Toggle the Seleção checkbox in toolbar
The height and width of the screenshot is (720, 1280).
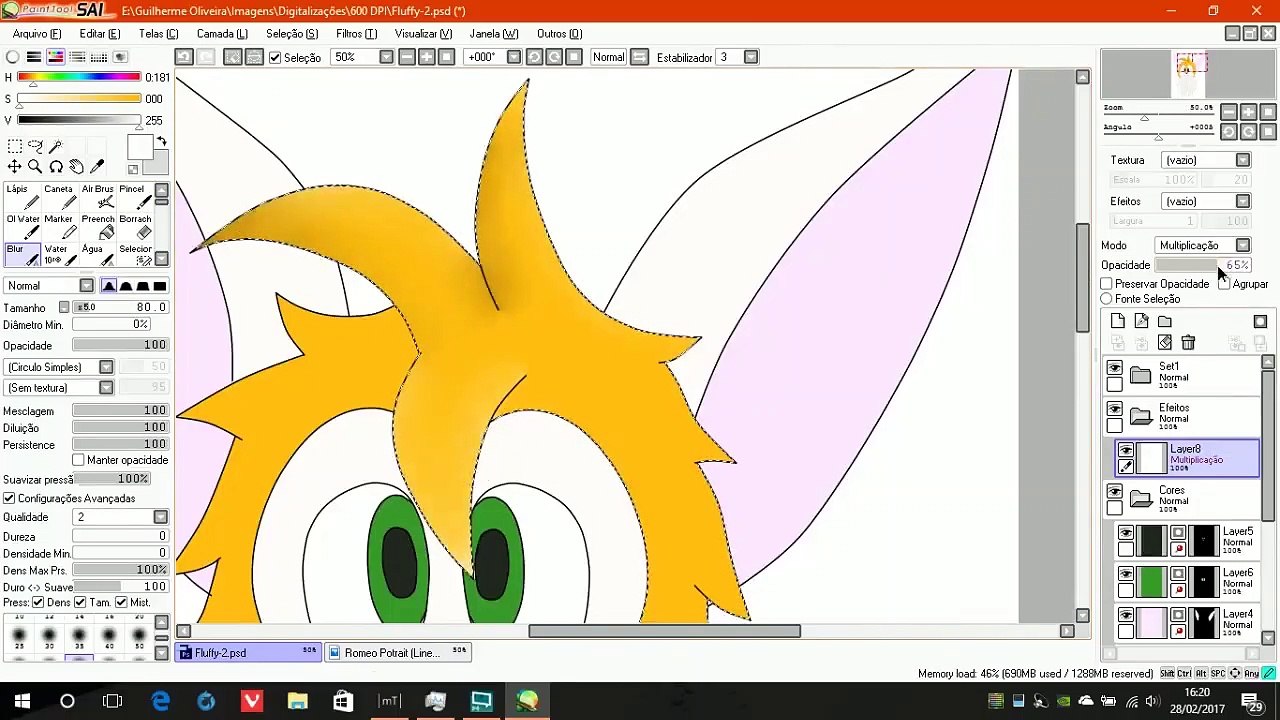point(275,58)
